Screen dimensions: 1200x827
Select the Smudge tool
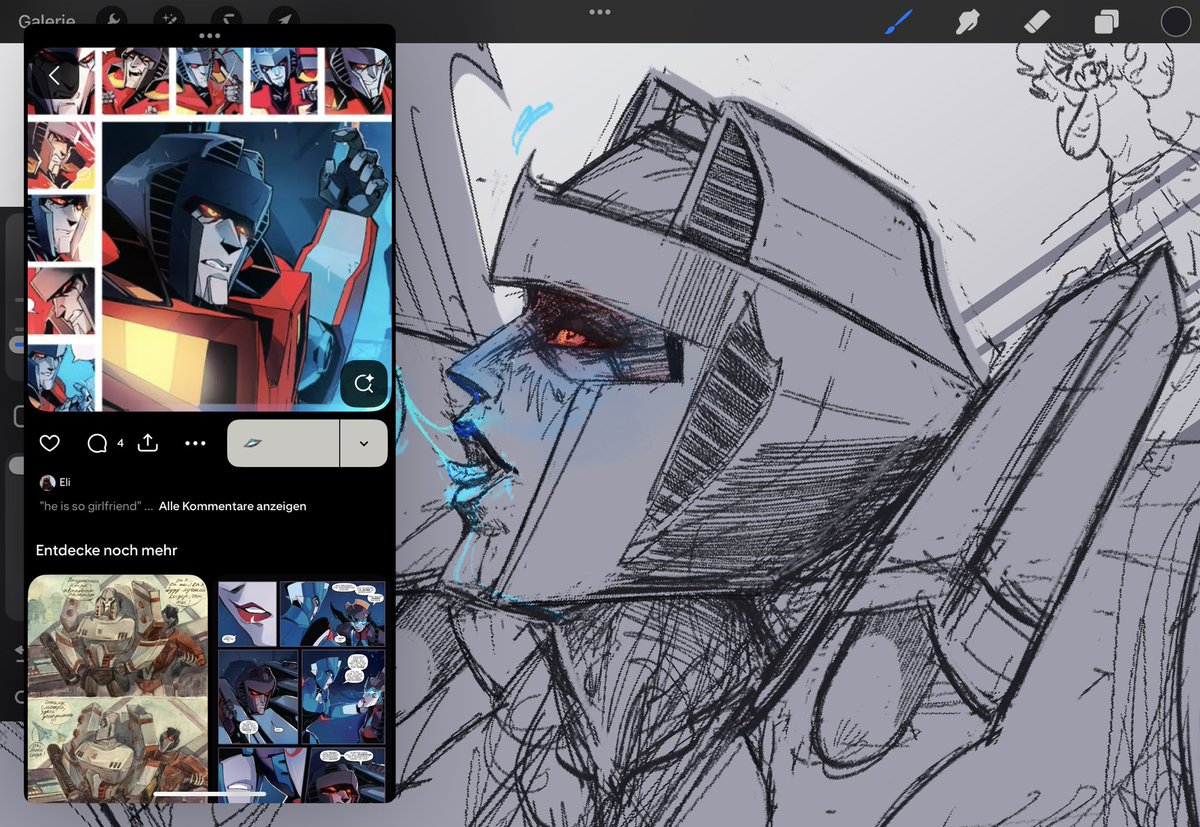click(x=967, y=19)
